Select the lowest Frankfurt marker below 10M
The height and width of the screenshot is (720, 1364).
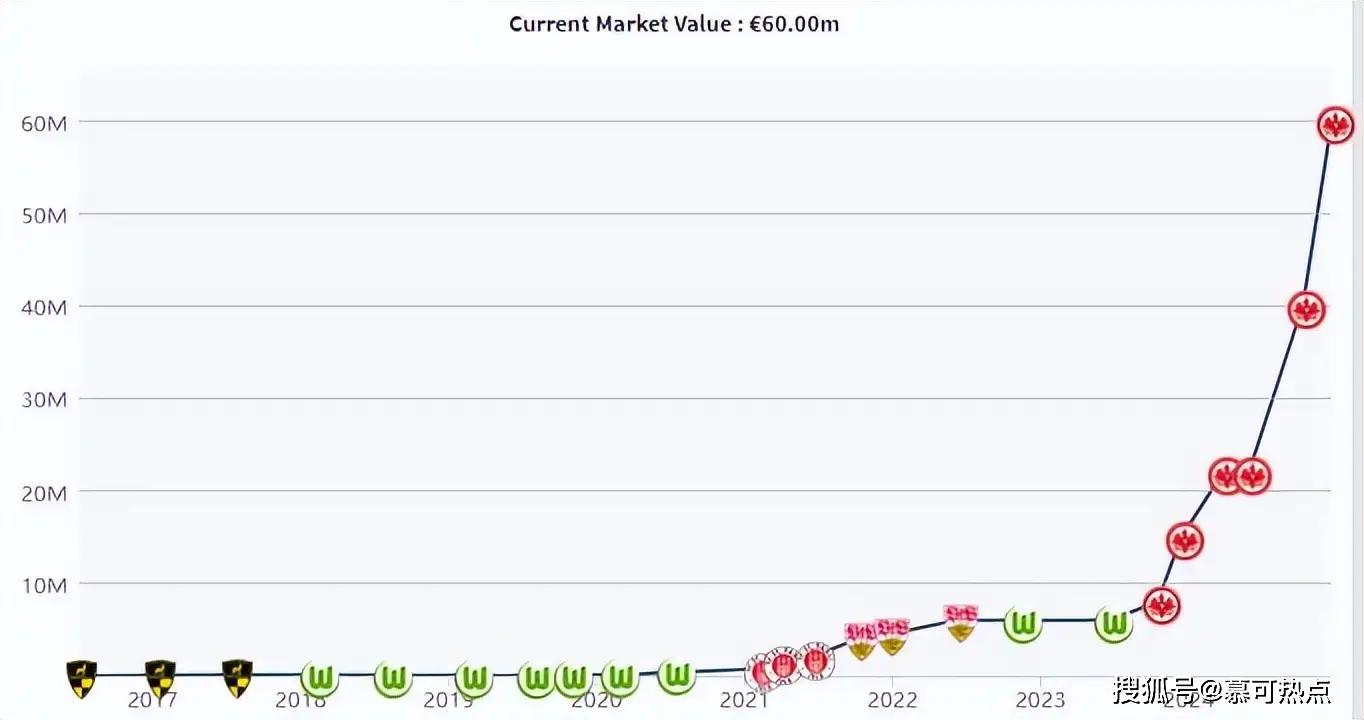[1162, 605]
